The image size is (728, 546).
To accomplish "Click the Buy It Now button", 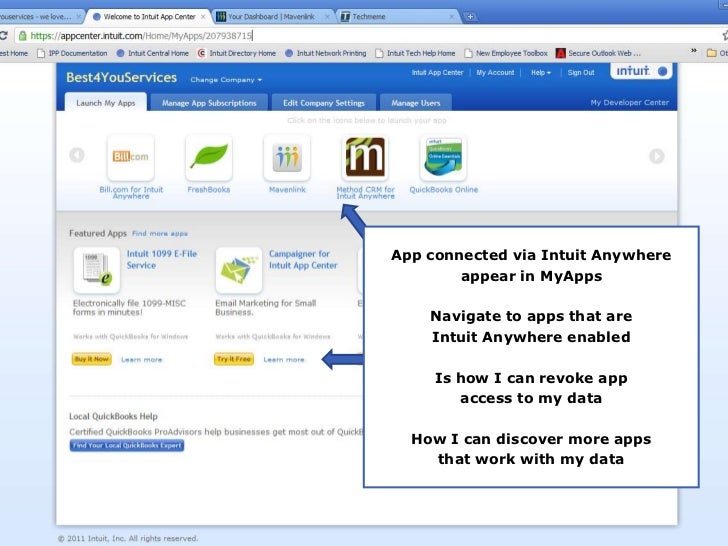I will tap(91, 359).
